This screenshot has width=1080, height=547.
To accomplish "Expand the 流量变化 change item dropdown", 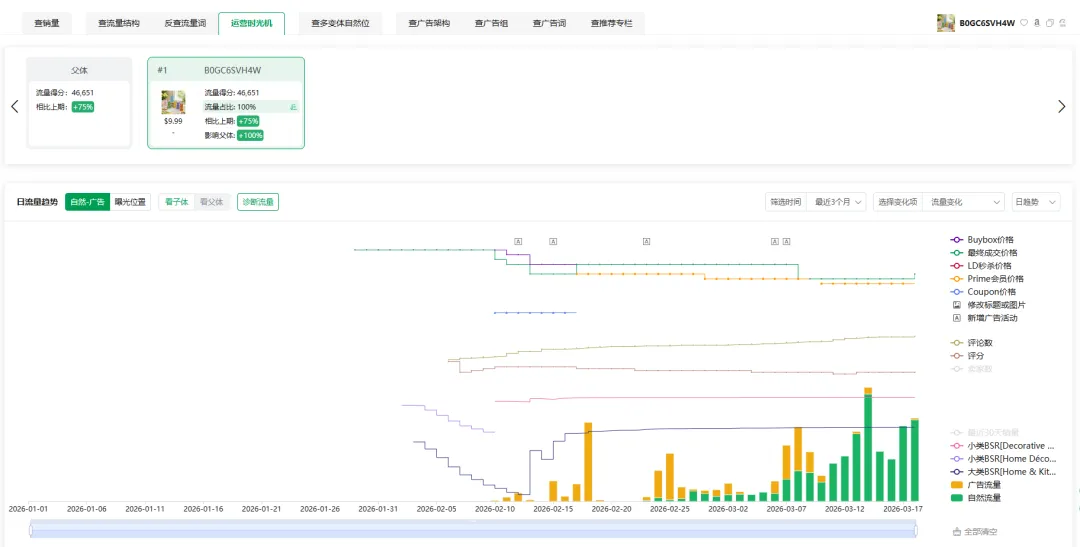I will 963,202.
